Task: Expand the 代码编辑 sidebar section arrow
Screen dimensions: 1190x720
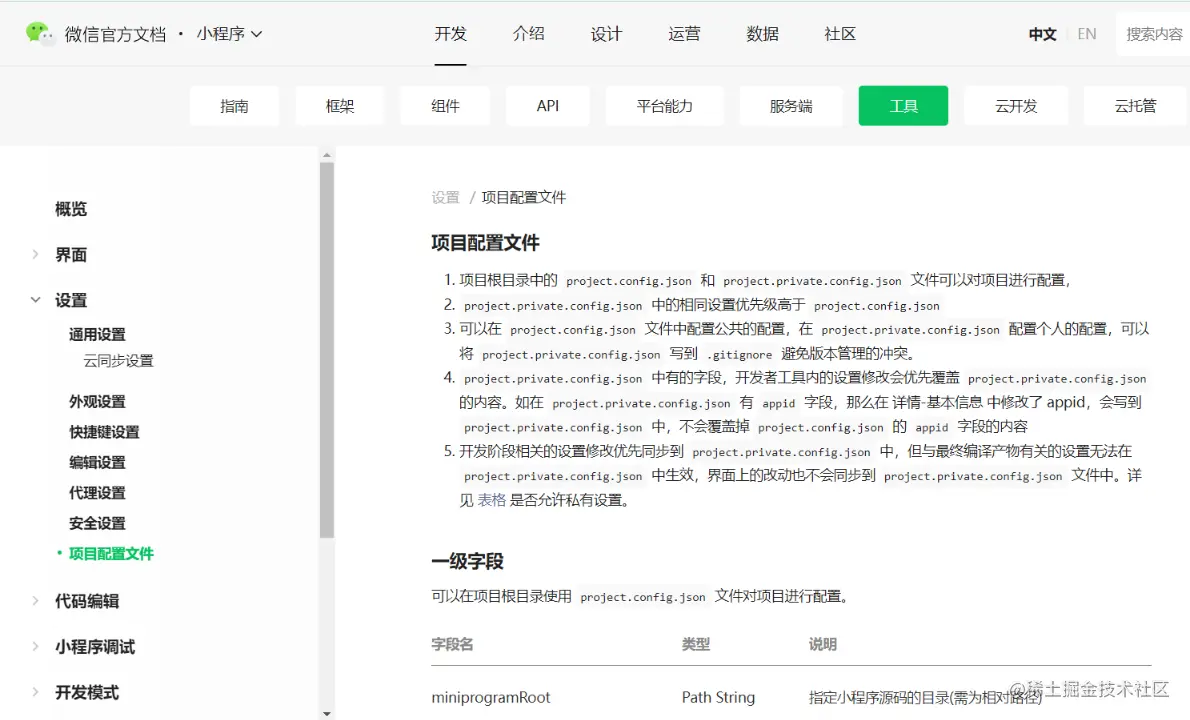Action: tap(35, 601)
